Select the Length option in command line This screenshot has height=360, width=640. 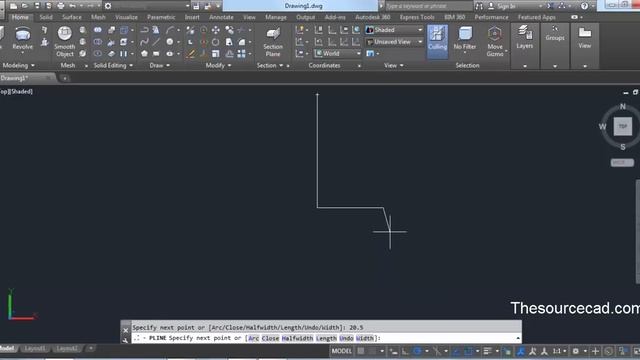[x=326, y=338]
